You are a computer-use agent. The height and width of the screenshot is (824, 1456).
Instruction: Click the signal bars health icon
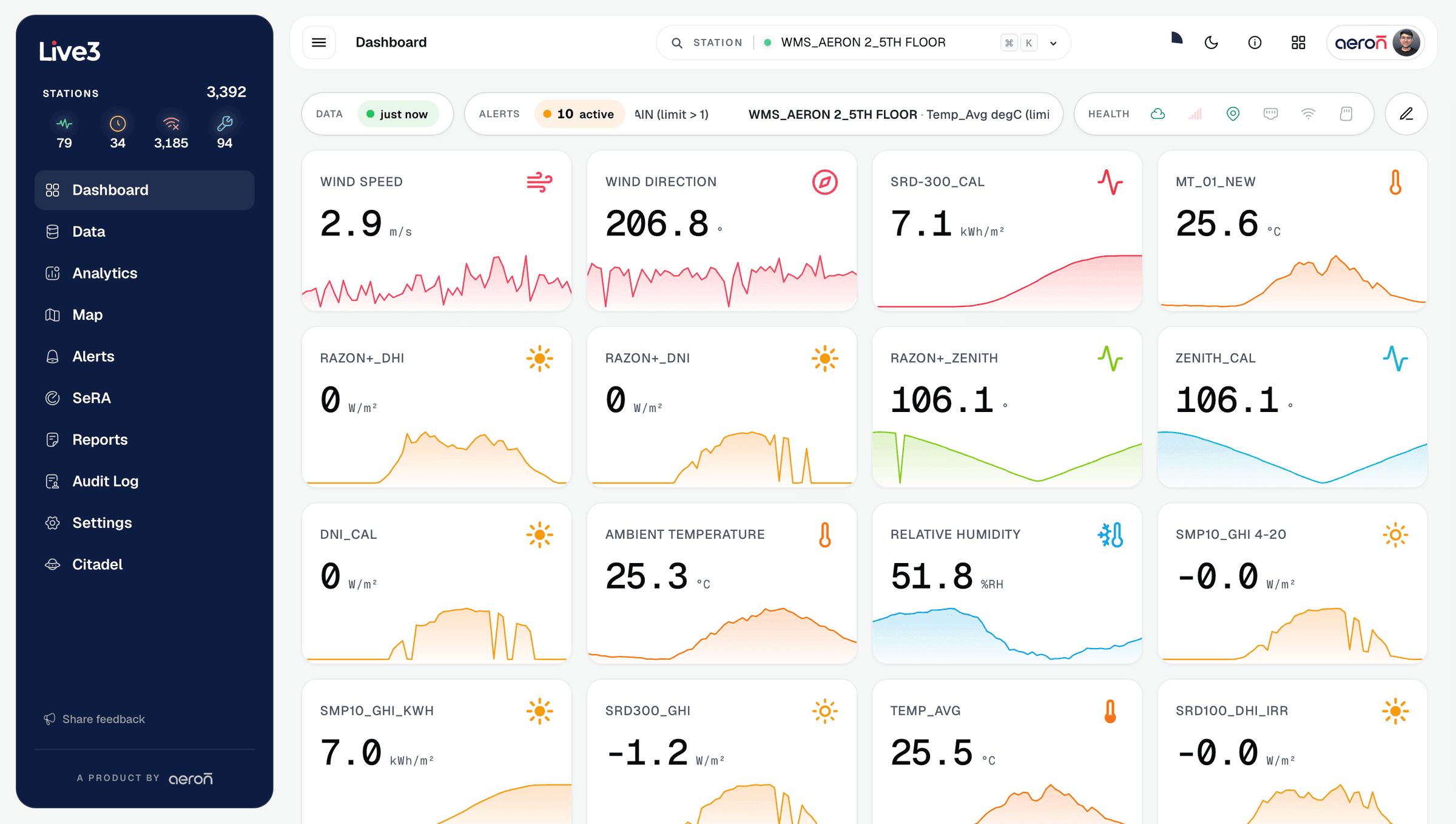pos(1195,114)
